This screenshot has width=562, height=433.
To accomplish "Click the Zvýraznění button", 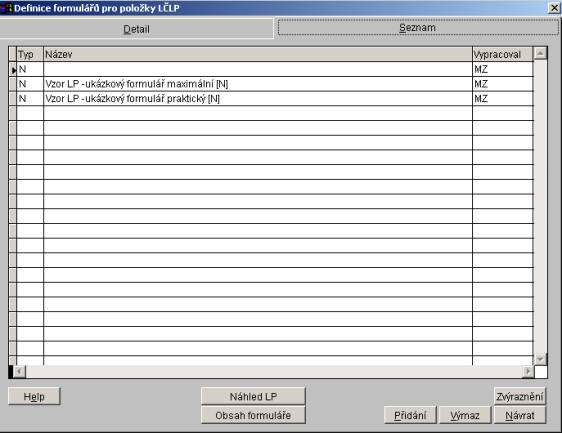I will (520, 396).
